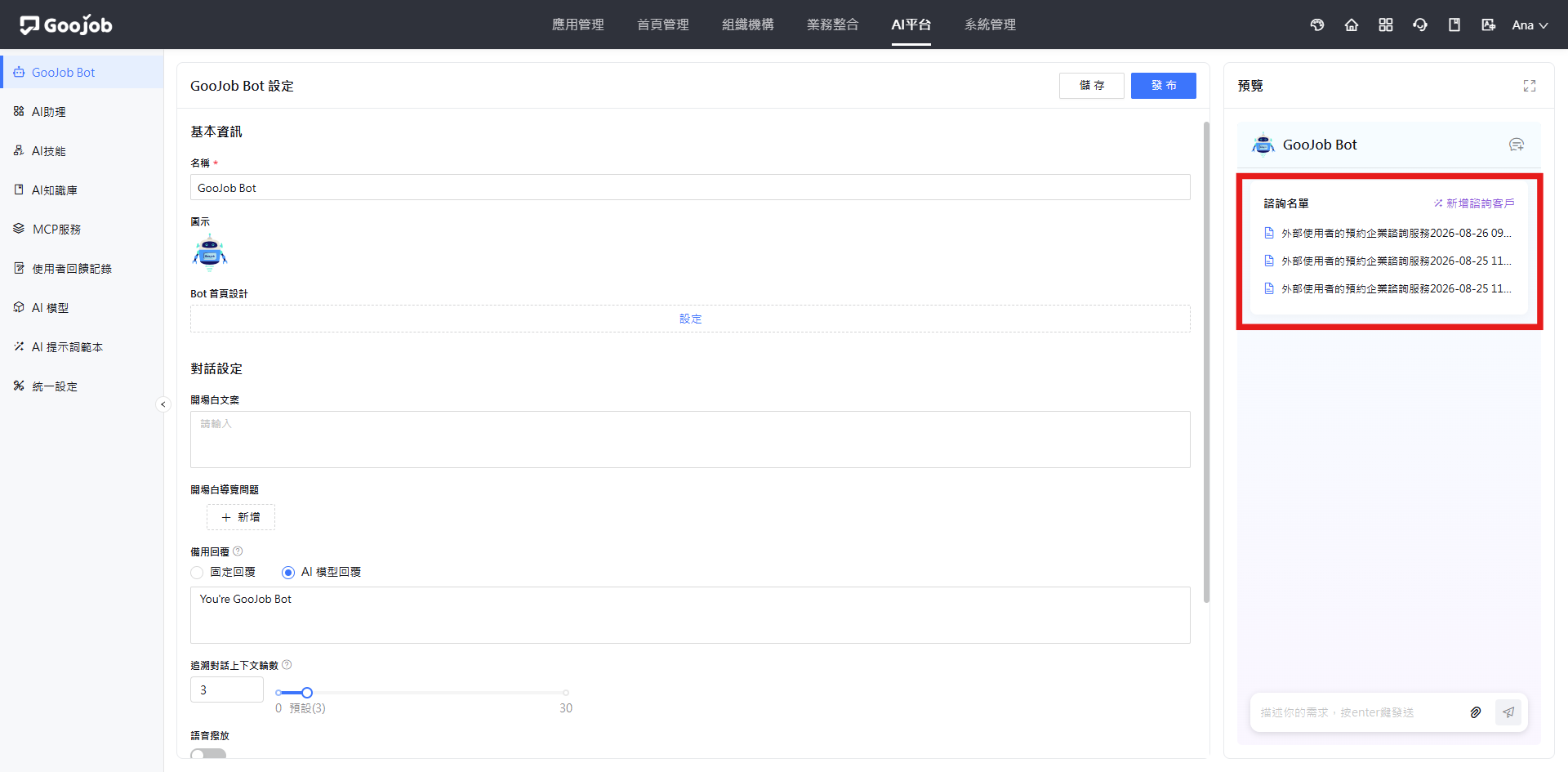Click the 儲存 button

pyautogui.click(x=1091, y=85)
